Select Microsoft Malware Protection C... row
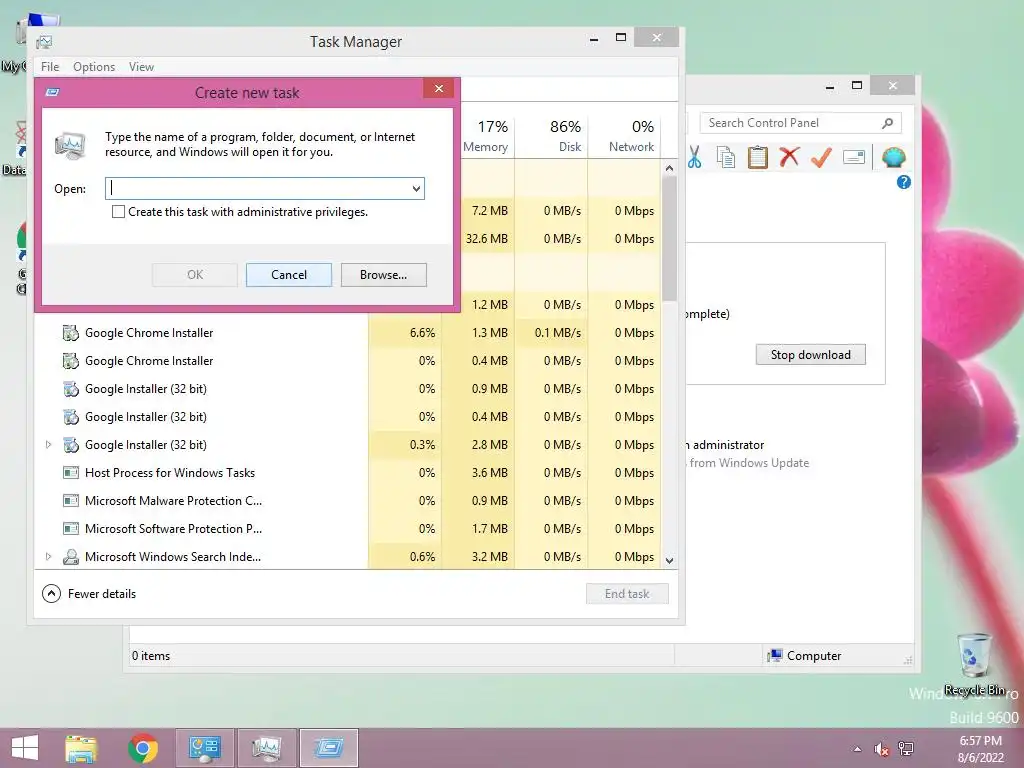The image size is (1024, 768). (x=347, y=501)
